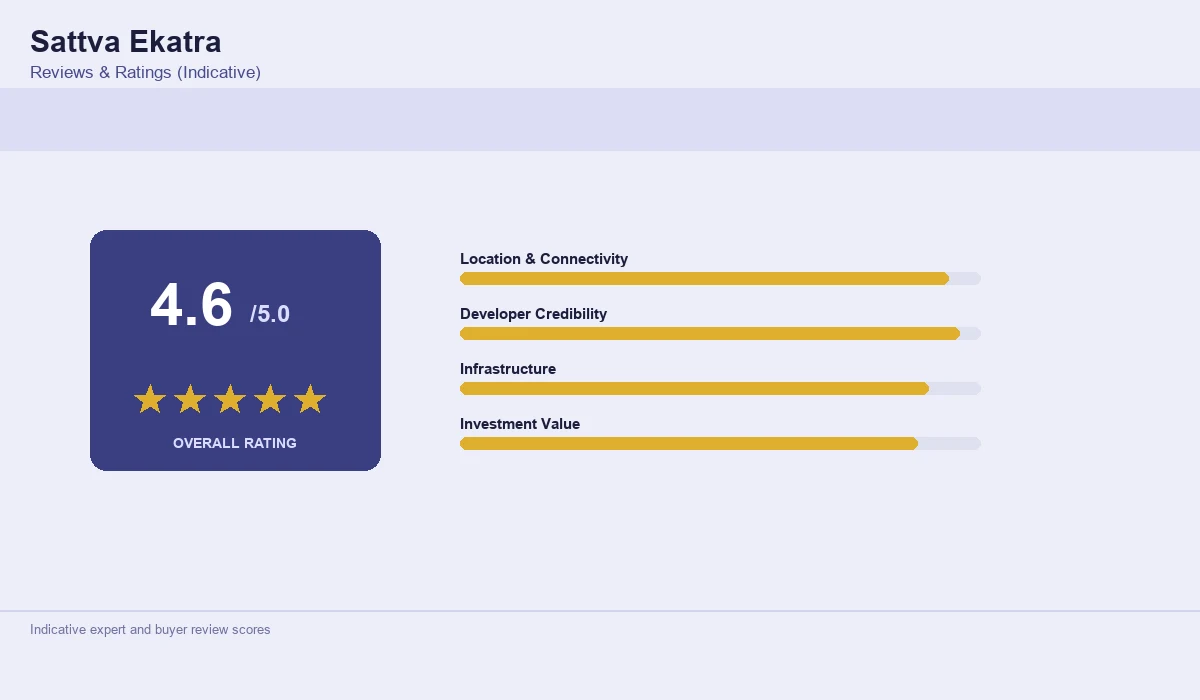Click the Location & Connectivity rating bar
This screenshot has width=1200, height=700.
coord(720,278)
